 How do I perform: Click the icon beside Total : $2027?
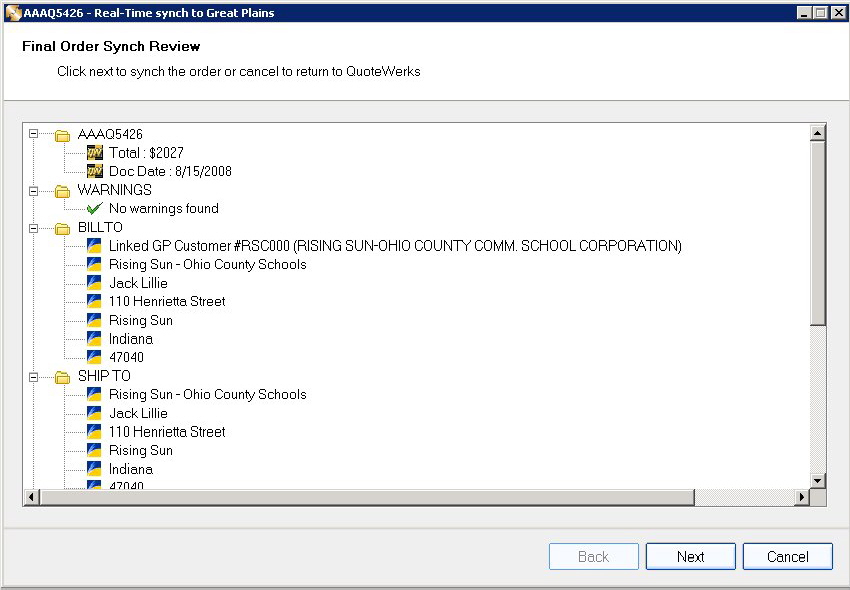(x=94, y=153)
